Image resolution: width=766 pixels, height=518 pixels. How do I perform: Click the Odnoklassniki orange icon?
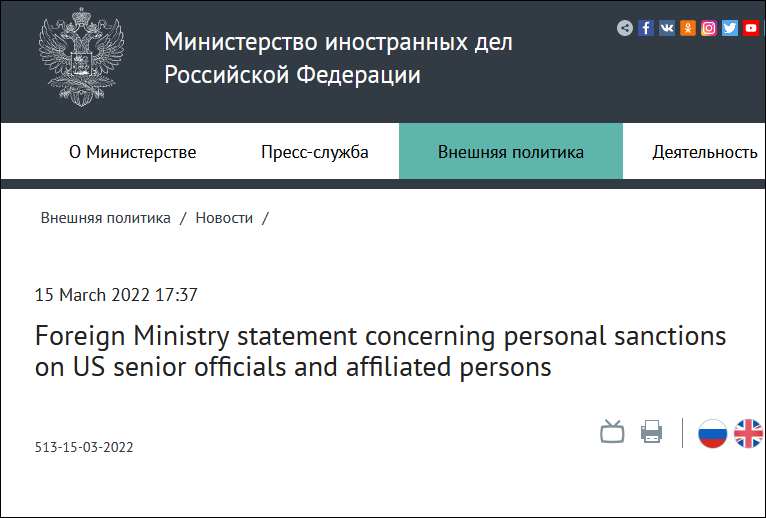pyautogui.click(x=688, y=28)
